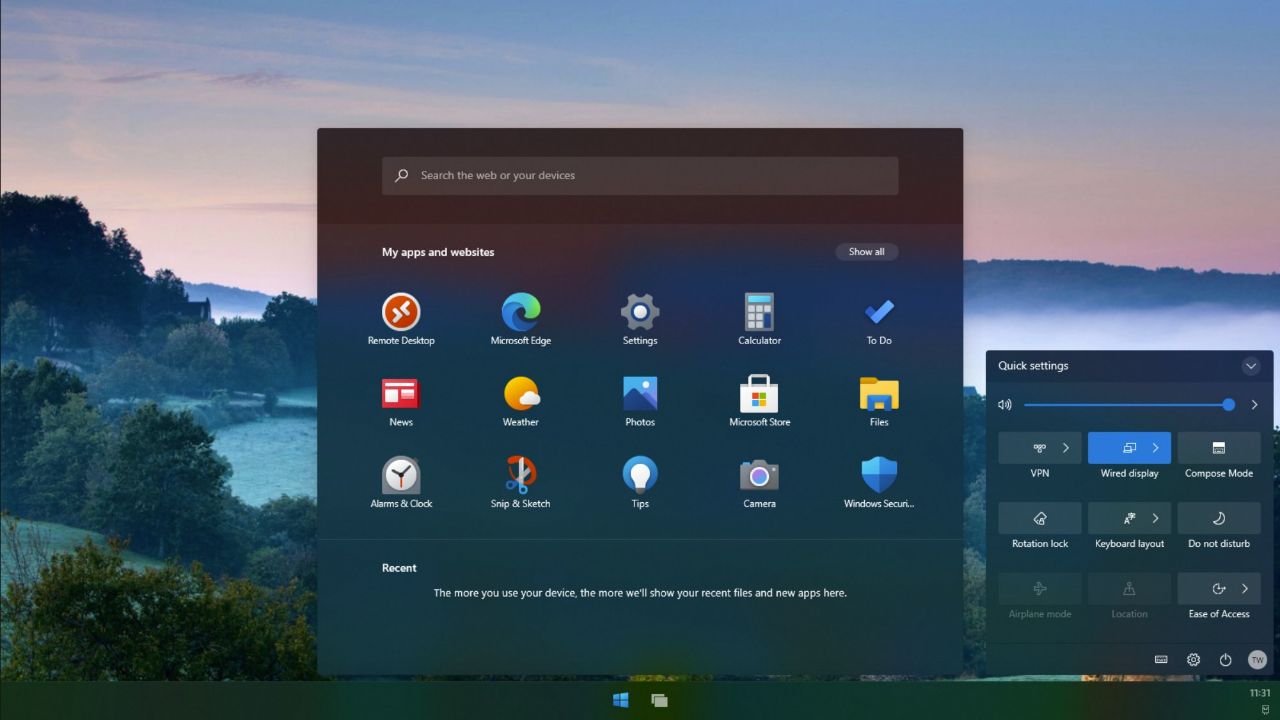Image resolution: width=1280 pixels, height=720 pixels.
Task: Open the Settings app from the launcher
Action: (640, 319)
